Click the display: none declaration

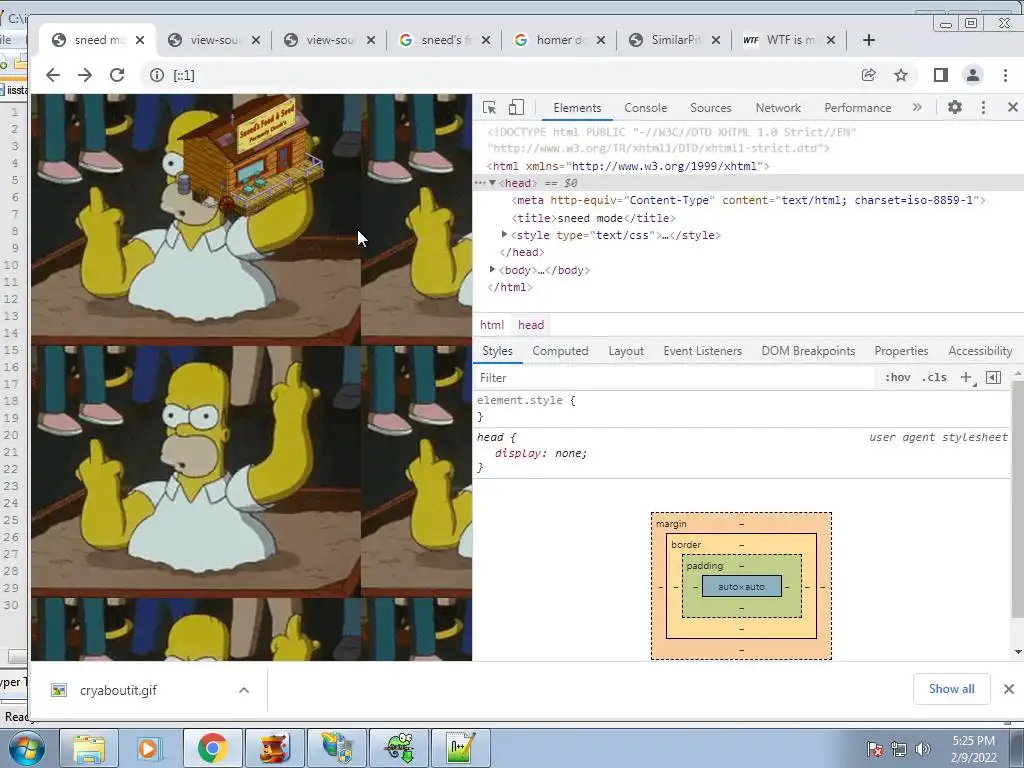pyautogui.click(x=541, y=453)
